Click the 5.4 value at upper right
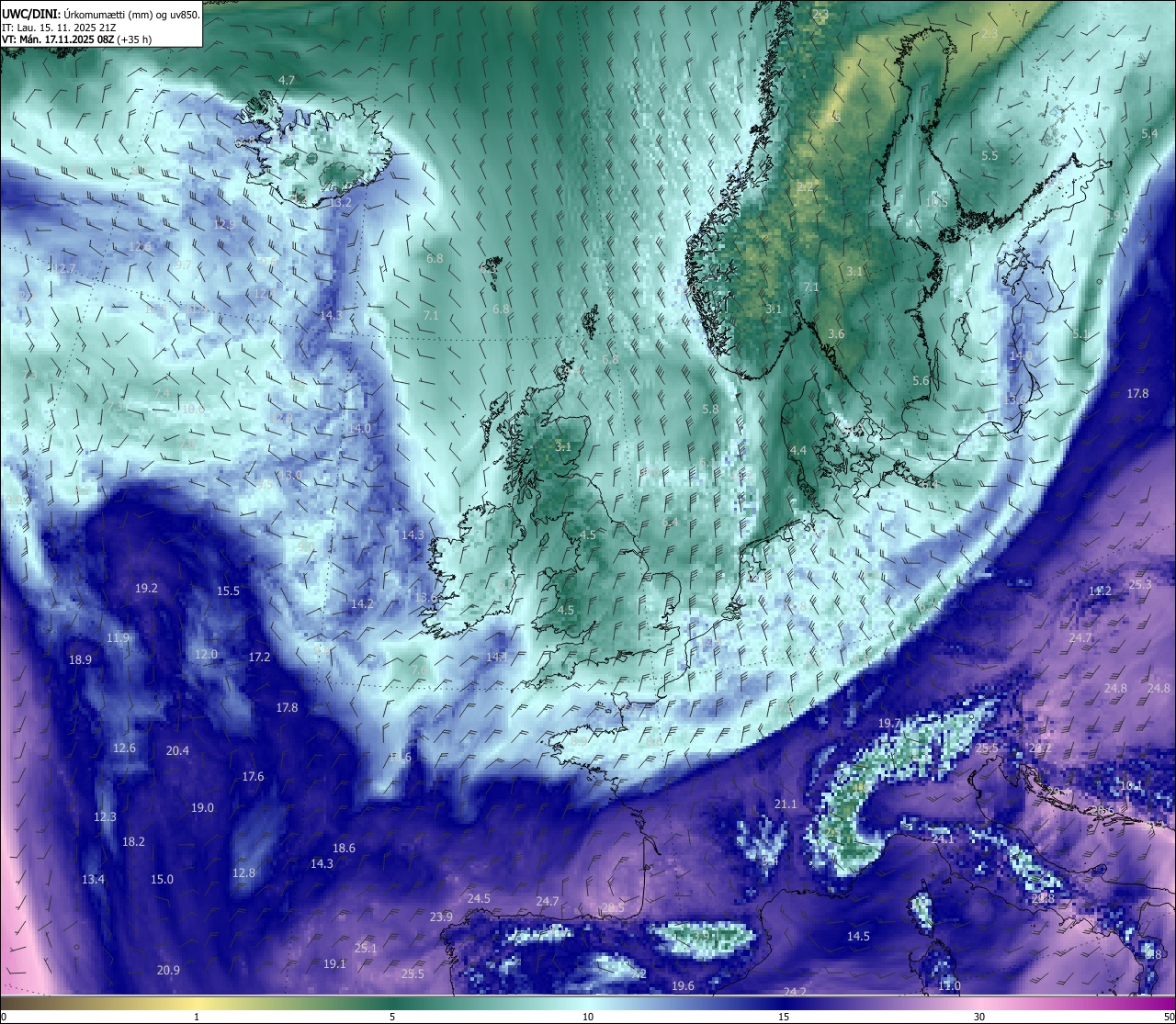Viewport: 1176px width, 1024px height. coord(1149,134)
